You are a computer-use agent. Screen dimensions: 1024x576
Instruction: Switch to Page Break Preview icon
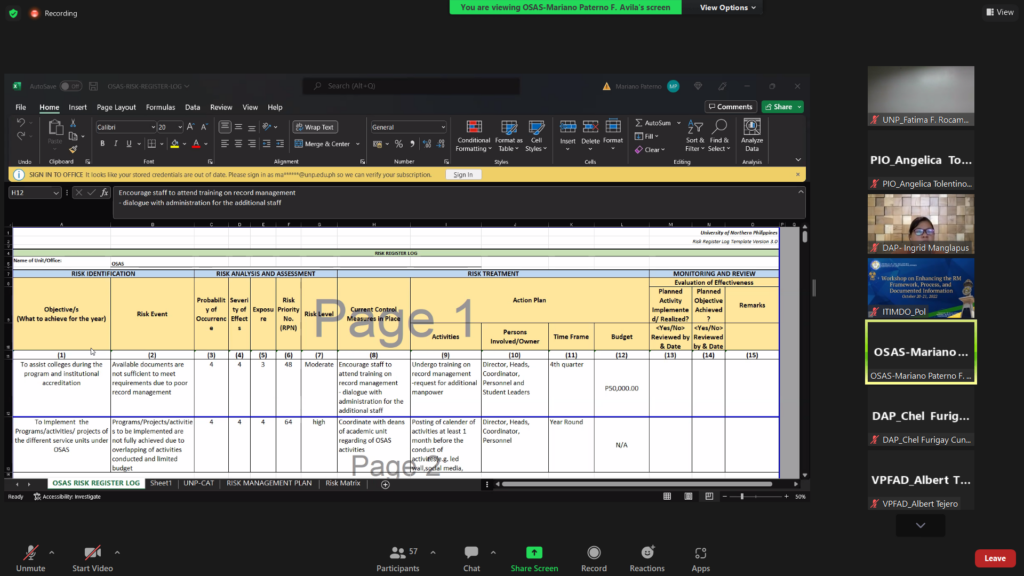click(709, 496)
